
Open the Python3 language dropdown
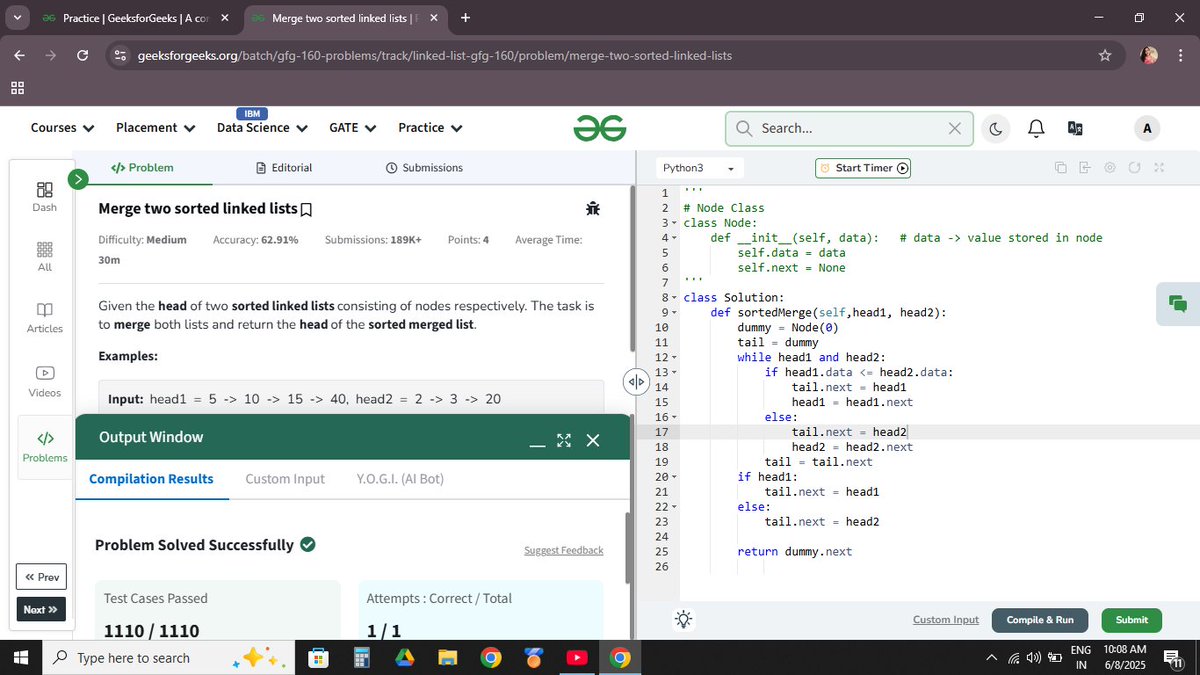point(699,167)
